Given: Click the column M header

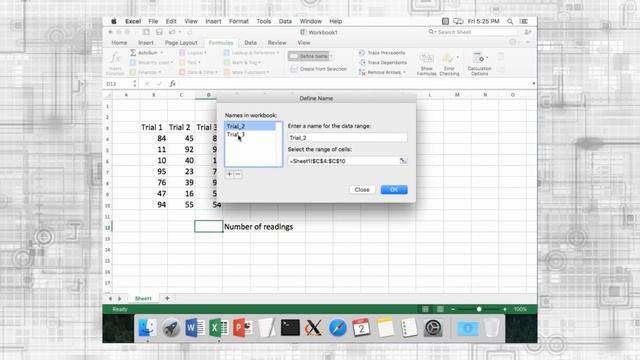Looking at the screenshot, I should tap(458, 95).
